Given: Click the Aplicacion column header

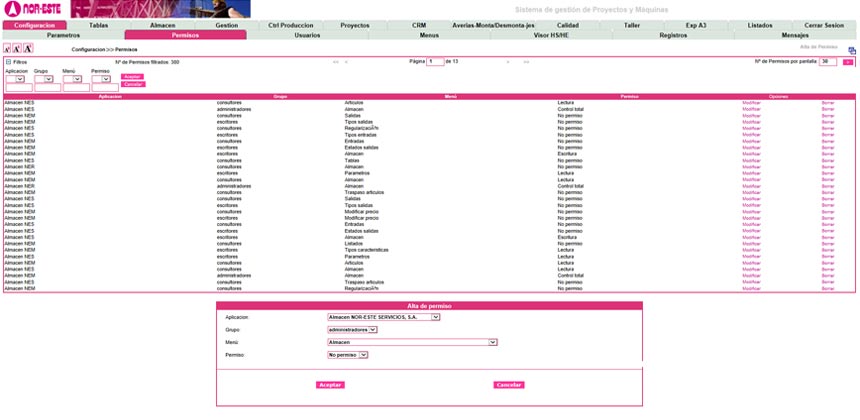Looking at the screenshot, I should [x=110, y=97].
